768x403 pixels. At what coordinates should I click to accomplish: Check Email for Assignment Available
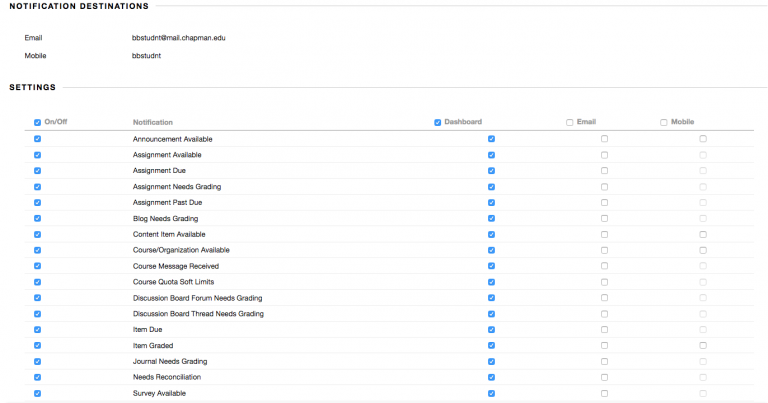(x=604, y=155)
